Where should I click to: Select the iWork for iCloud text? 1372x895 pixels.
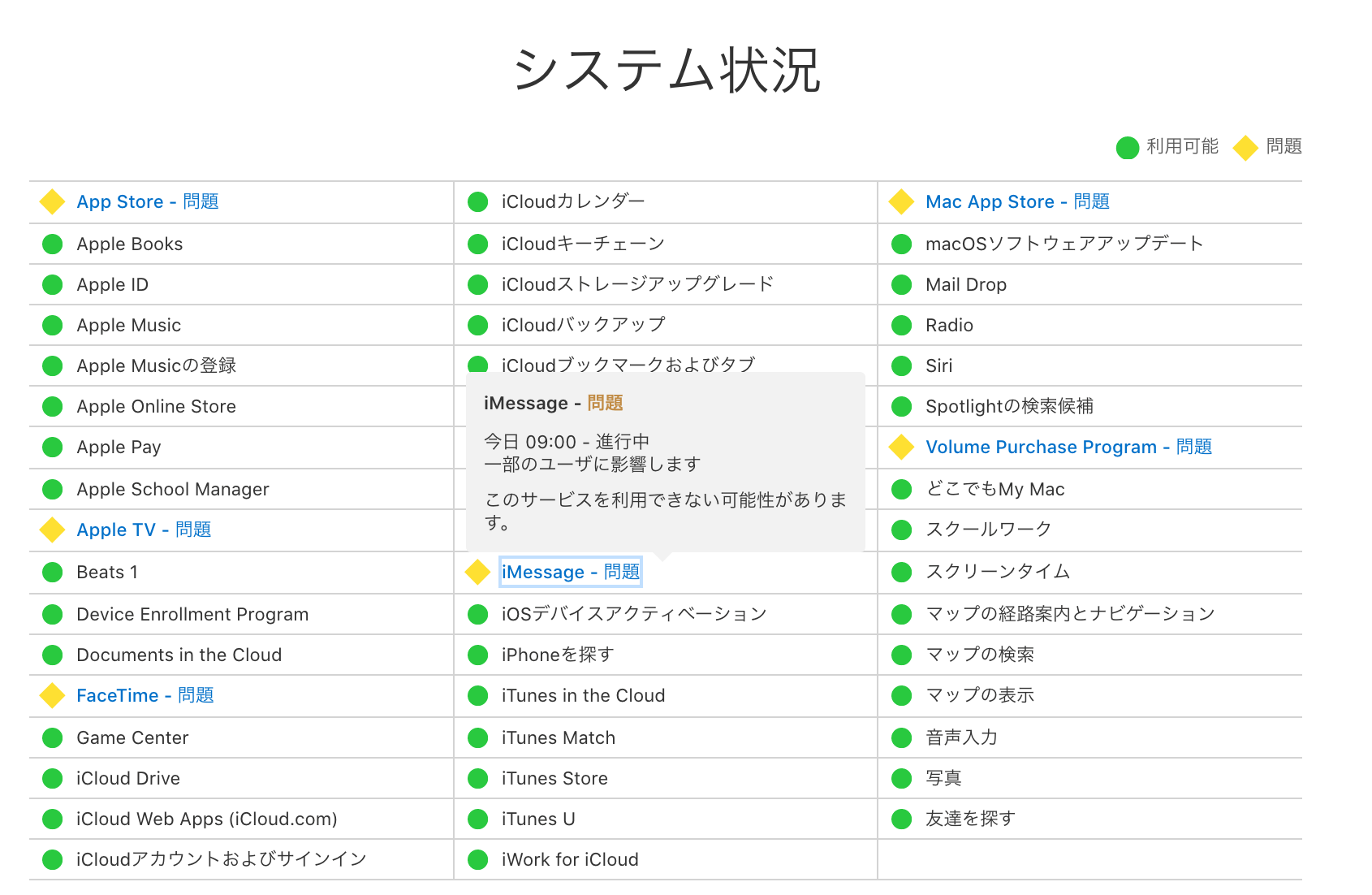click(x=570, y=859)
